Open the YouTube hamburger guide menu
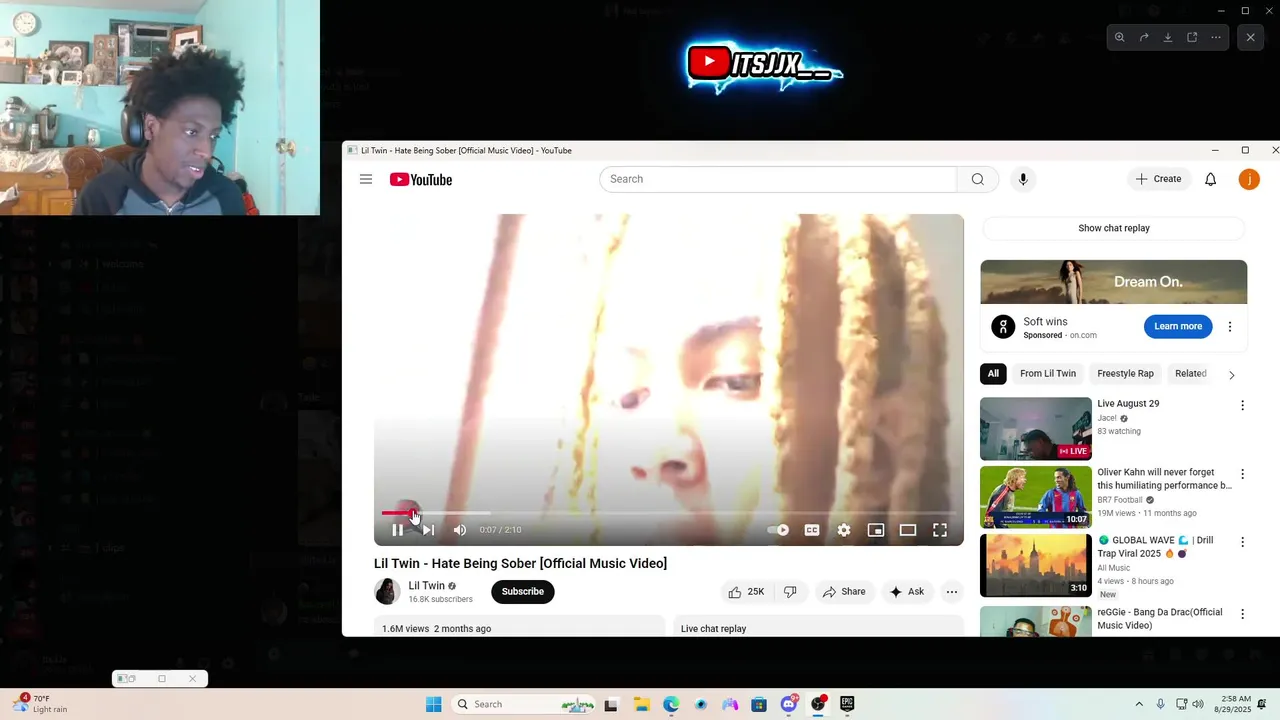The height and width of the screenshot is (720, 1280). [x=366, y=179]
